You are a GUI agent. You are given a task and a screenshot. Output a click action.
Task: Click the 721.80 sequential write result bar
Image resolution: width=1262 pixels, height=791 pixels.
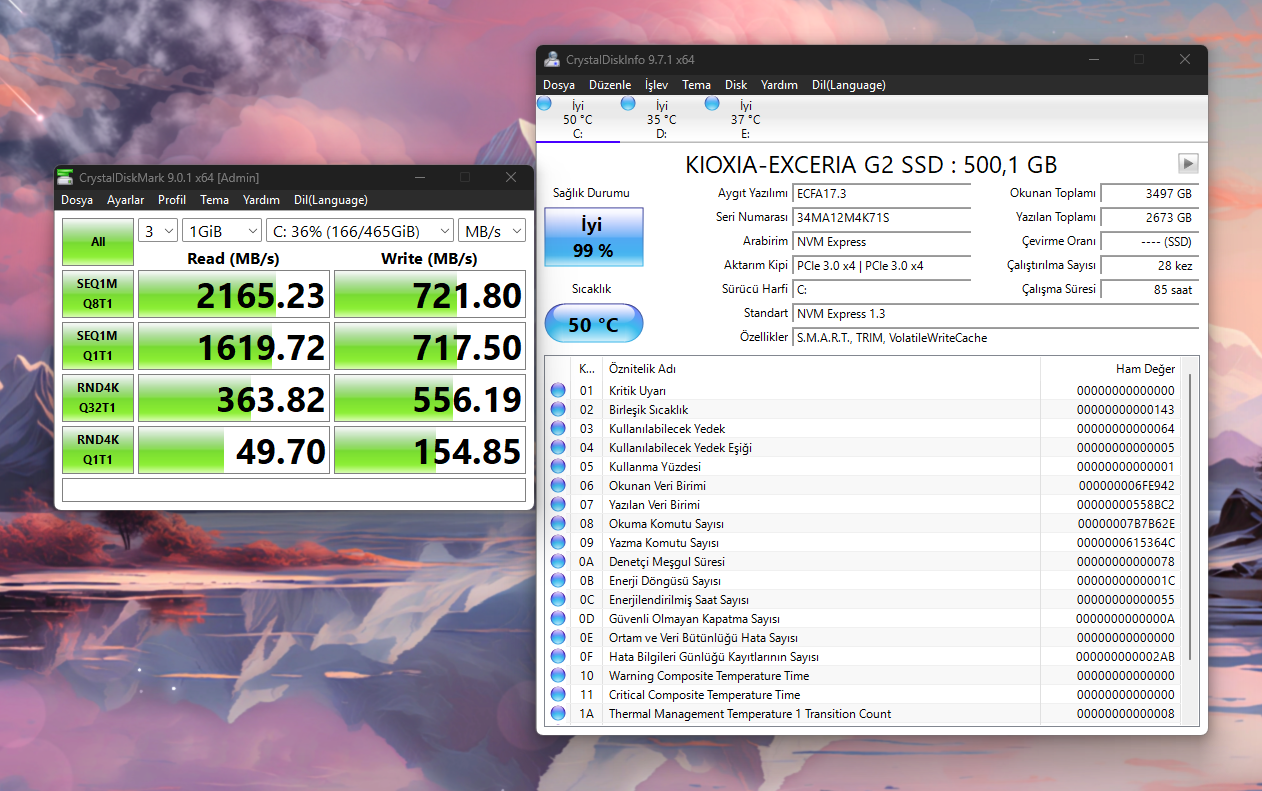430,295
